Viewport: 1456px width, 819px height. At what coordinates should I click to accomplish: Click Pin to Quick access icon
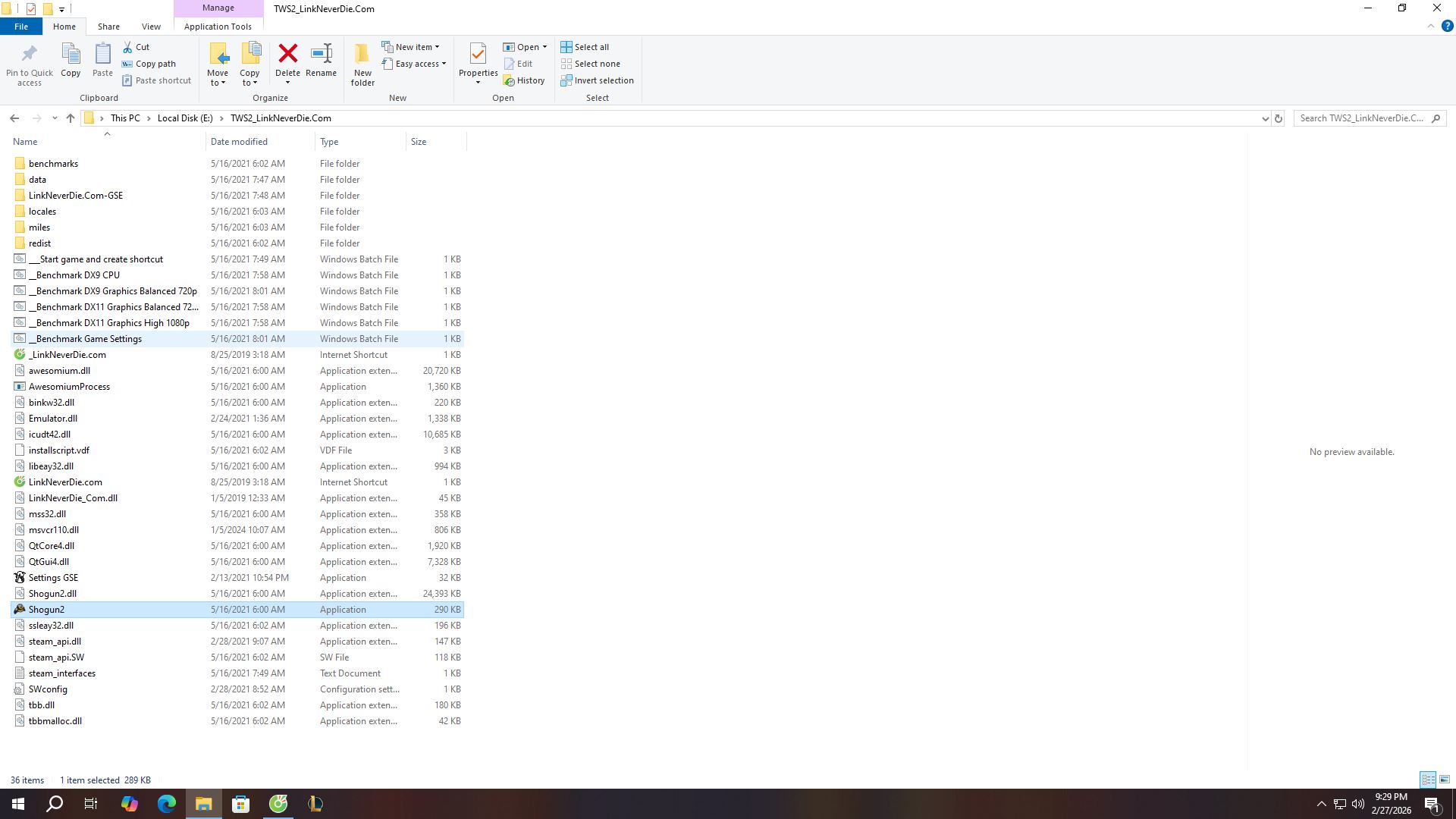(30, 54)
